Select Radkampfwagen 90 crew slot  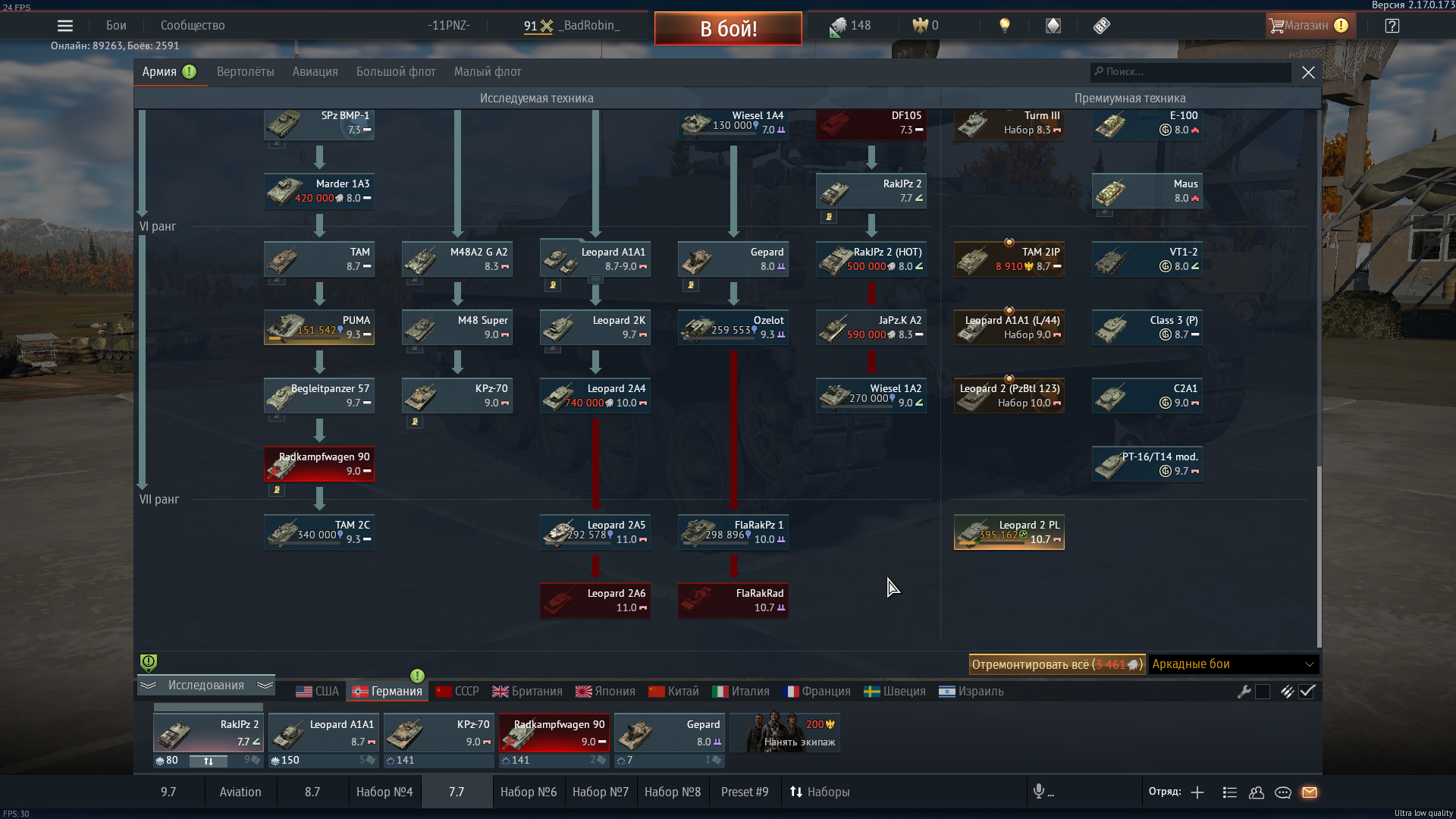tap(555, 733)
